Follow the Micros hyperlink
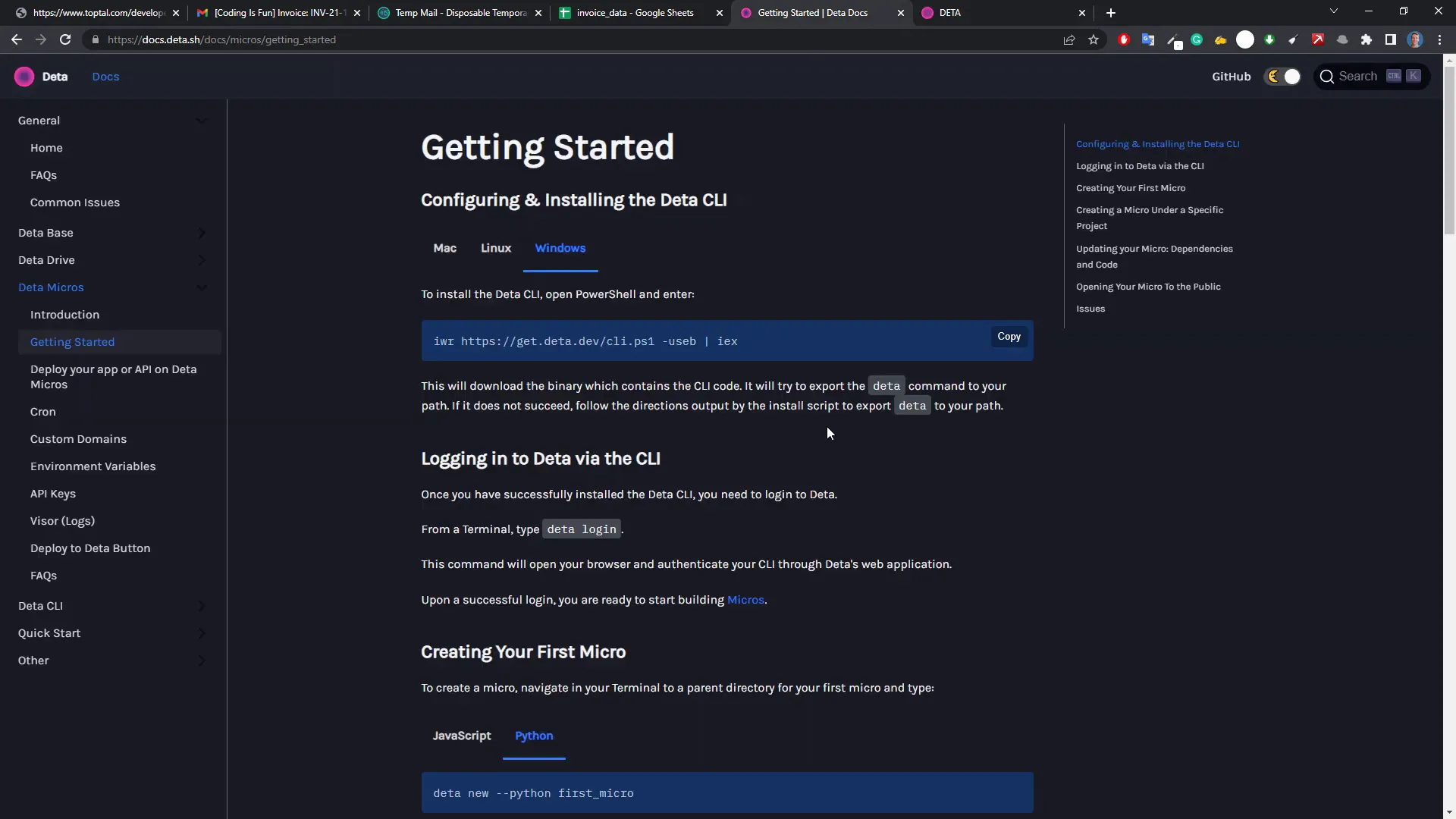Screen dimensions: 1456x819 tap(745, 600)
